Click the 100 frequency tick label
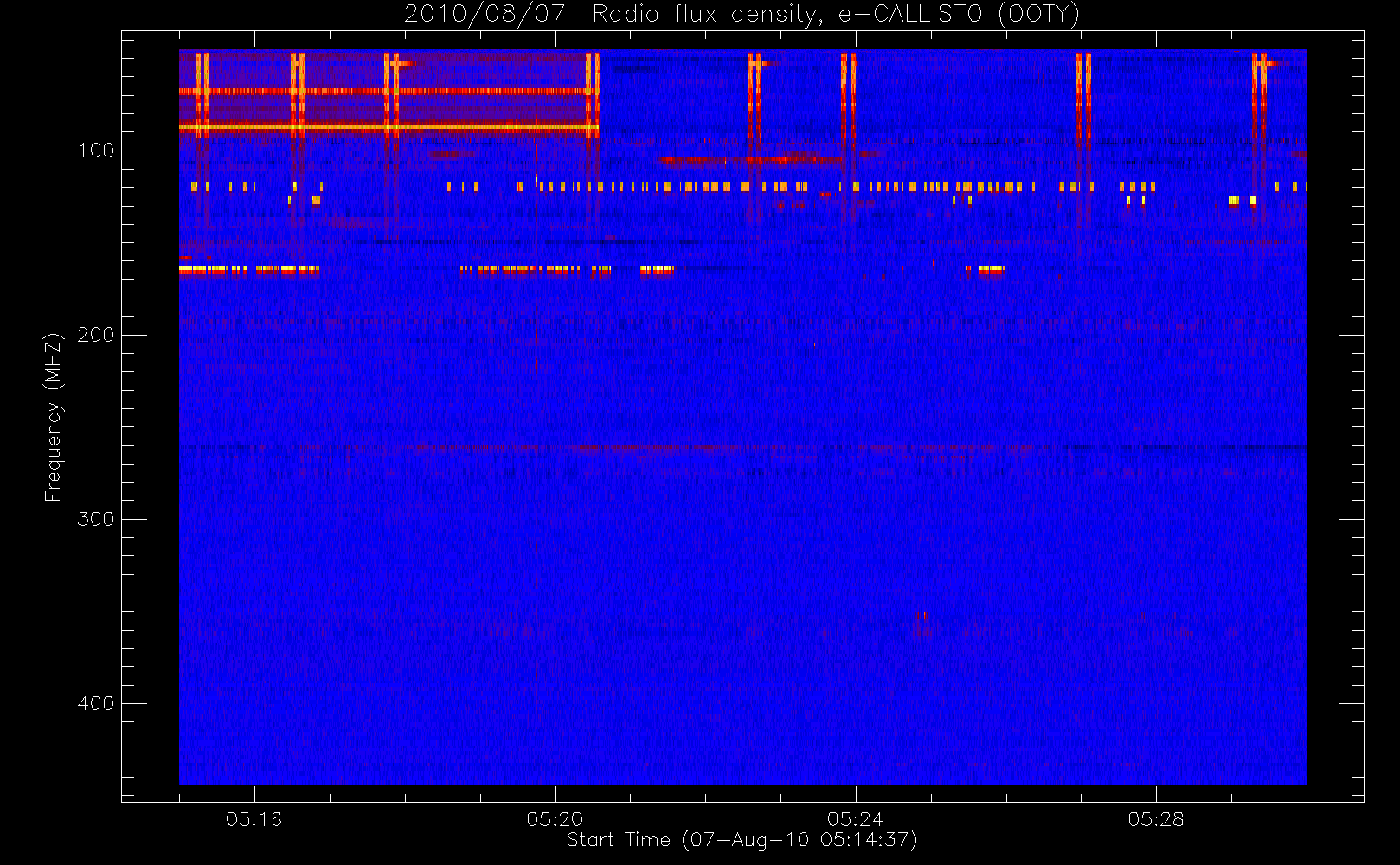The image size is (1400, 865). click(96, 151)
